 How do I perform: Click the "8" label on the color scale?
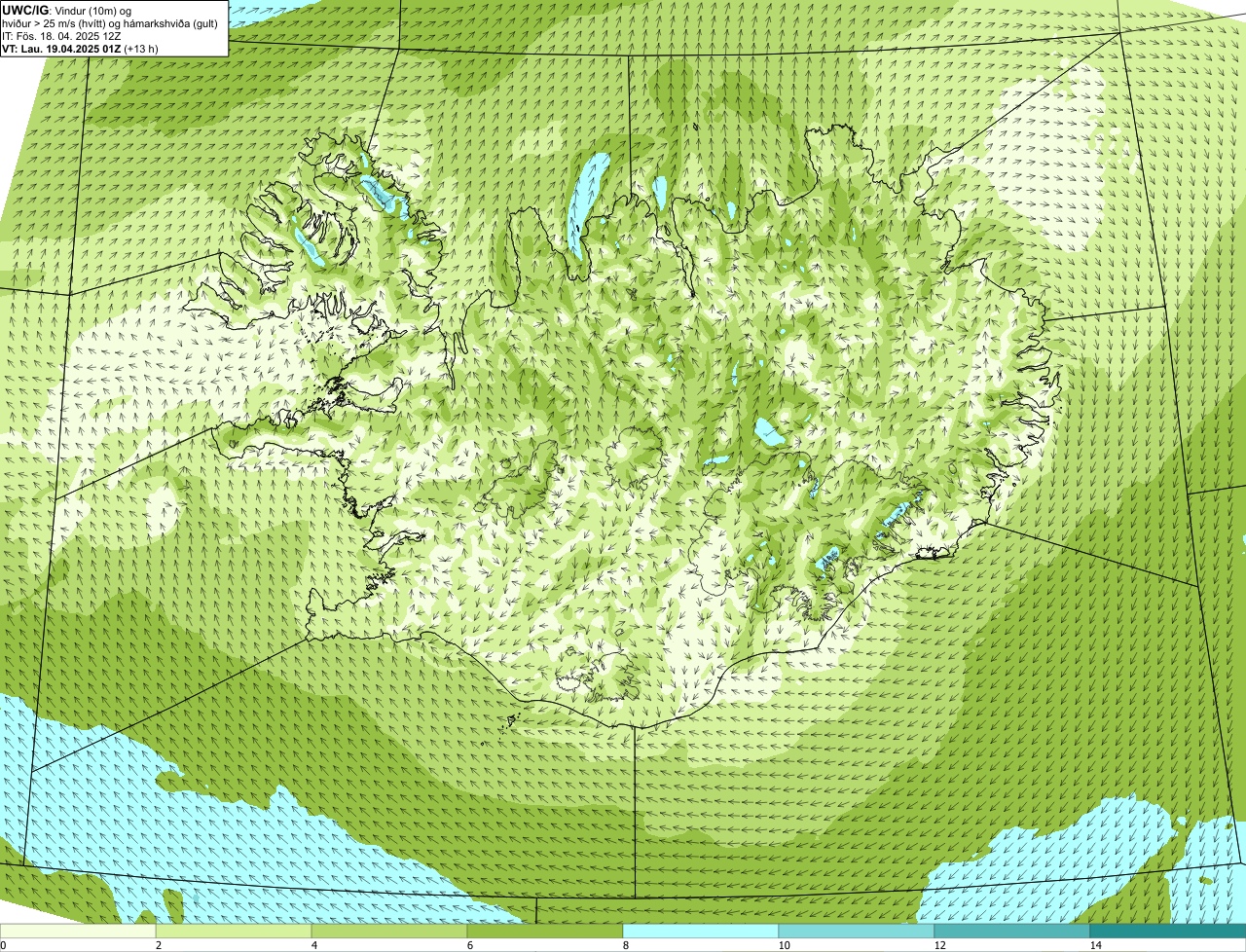[x=625, y=945]
